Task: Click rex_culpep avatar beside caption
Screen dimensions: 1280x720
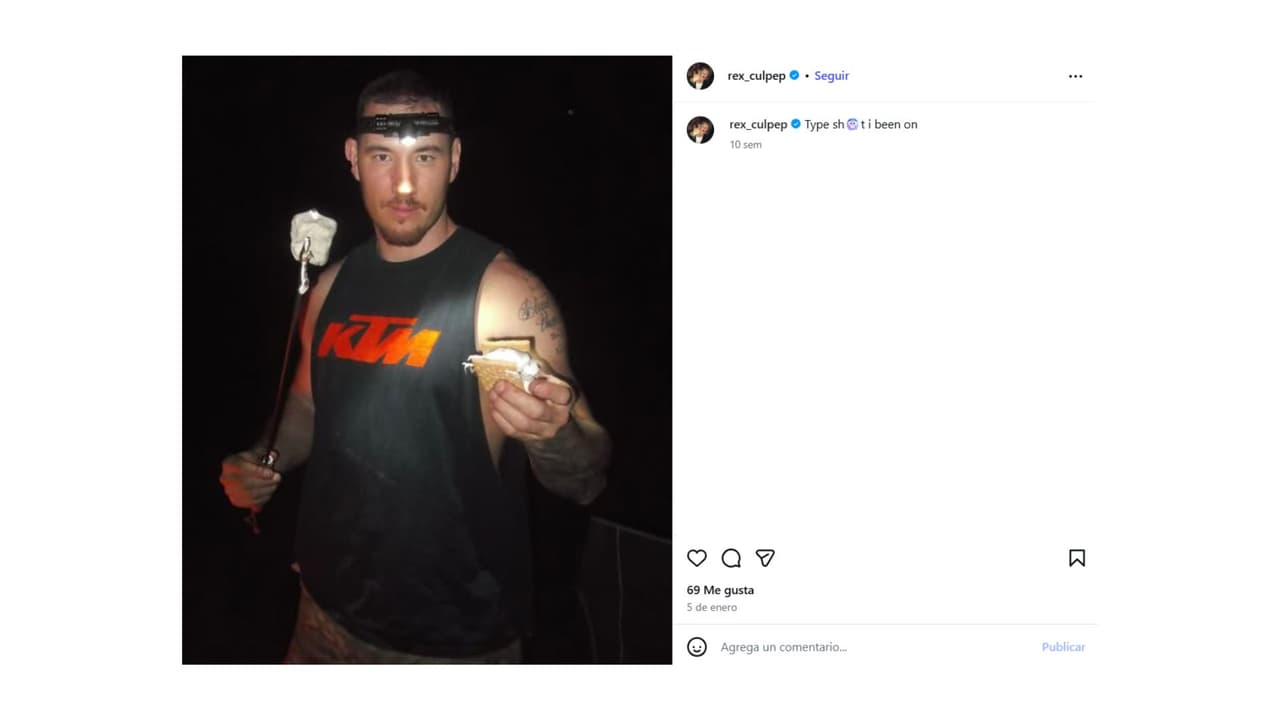Action: (700, 130)
